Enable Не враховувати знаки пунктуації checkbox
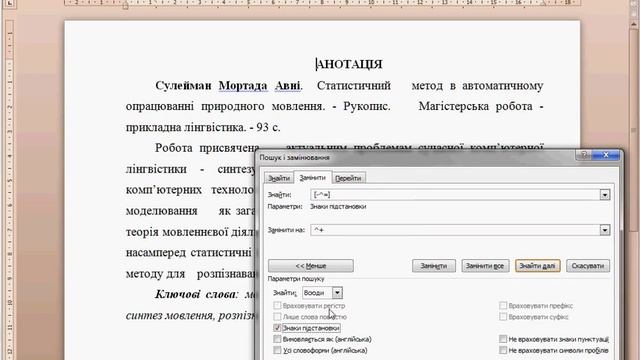 (503, 339)
